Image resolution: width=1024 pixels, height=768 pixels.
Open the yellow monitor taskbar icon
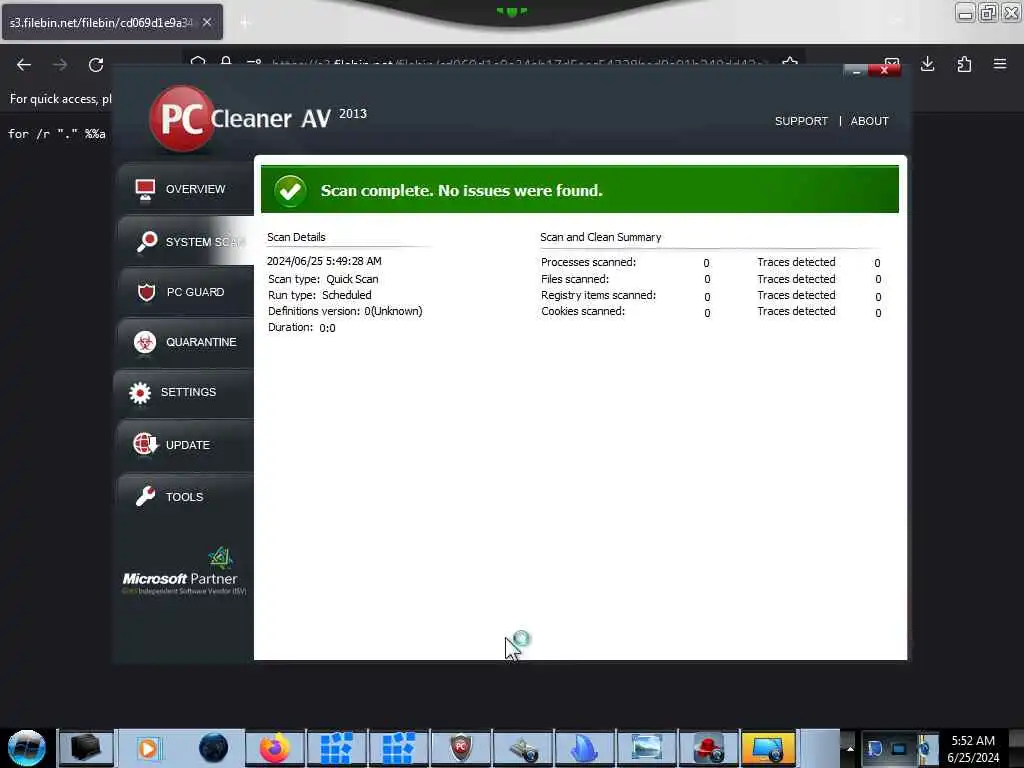769,748
